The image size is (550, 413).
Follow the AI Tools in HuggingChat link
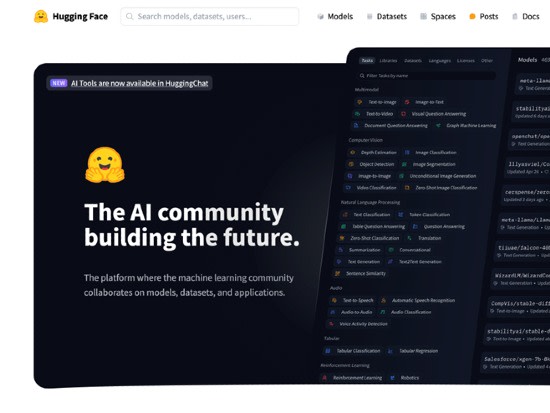point(140,83)
